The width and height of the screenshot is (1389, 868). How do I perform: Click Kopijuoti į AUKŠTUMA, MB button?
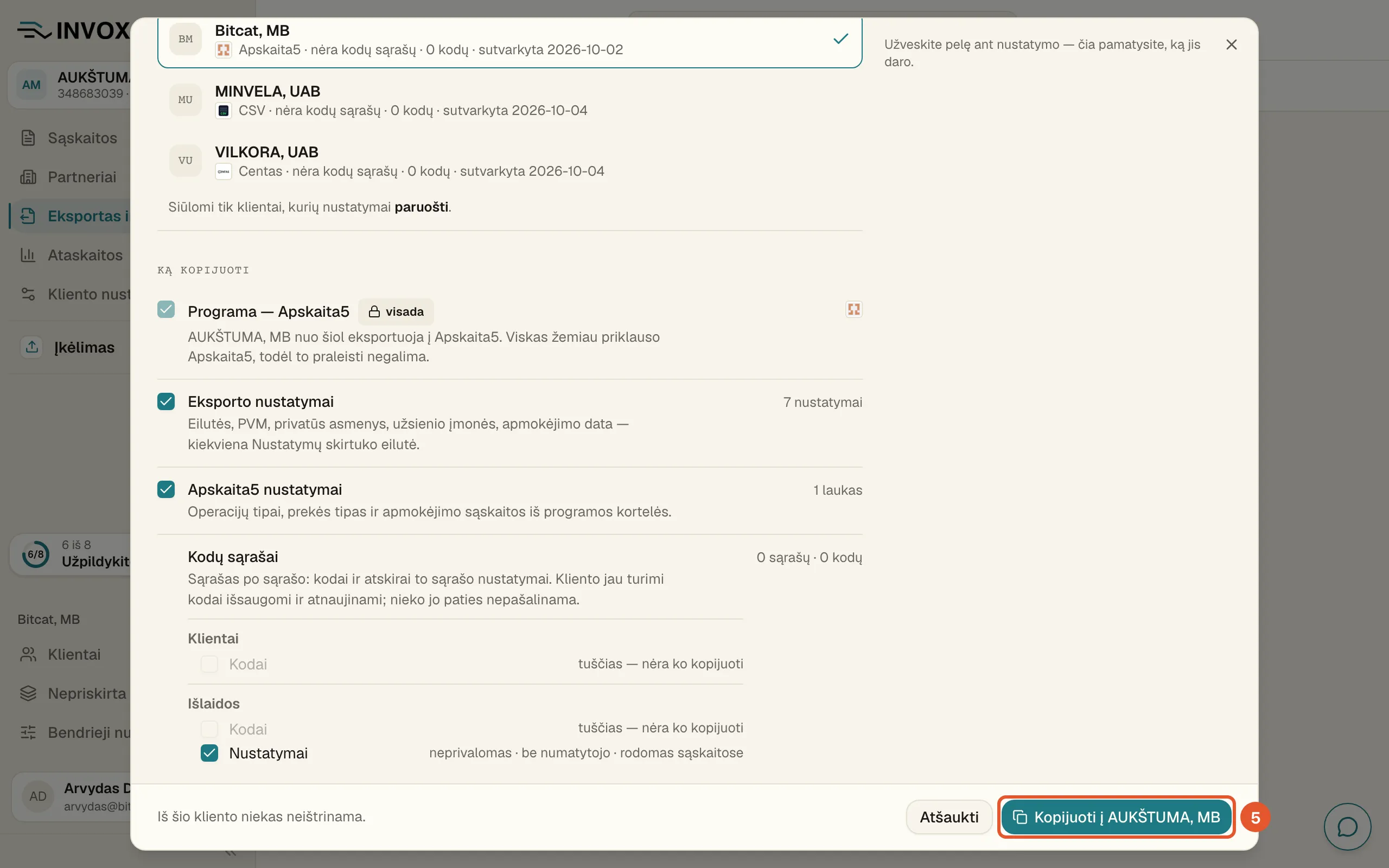[1117, 817]
